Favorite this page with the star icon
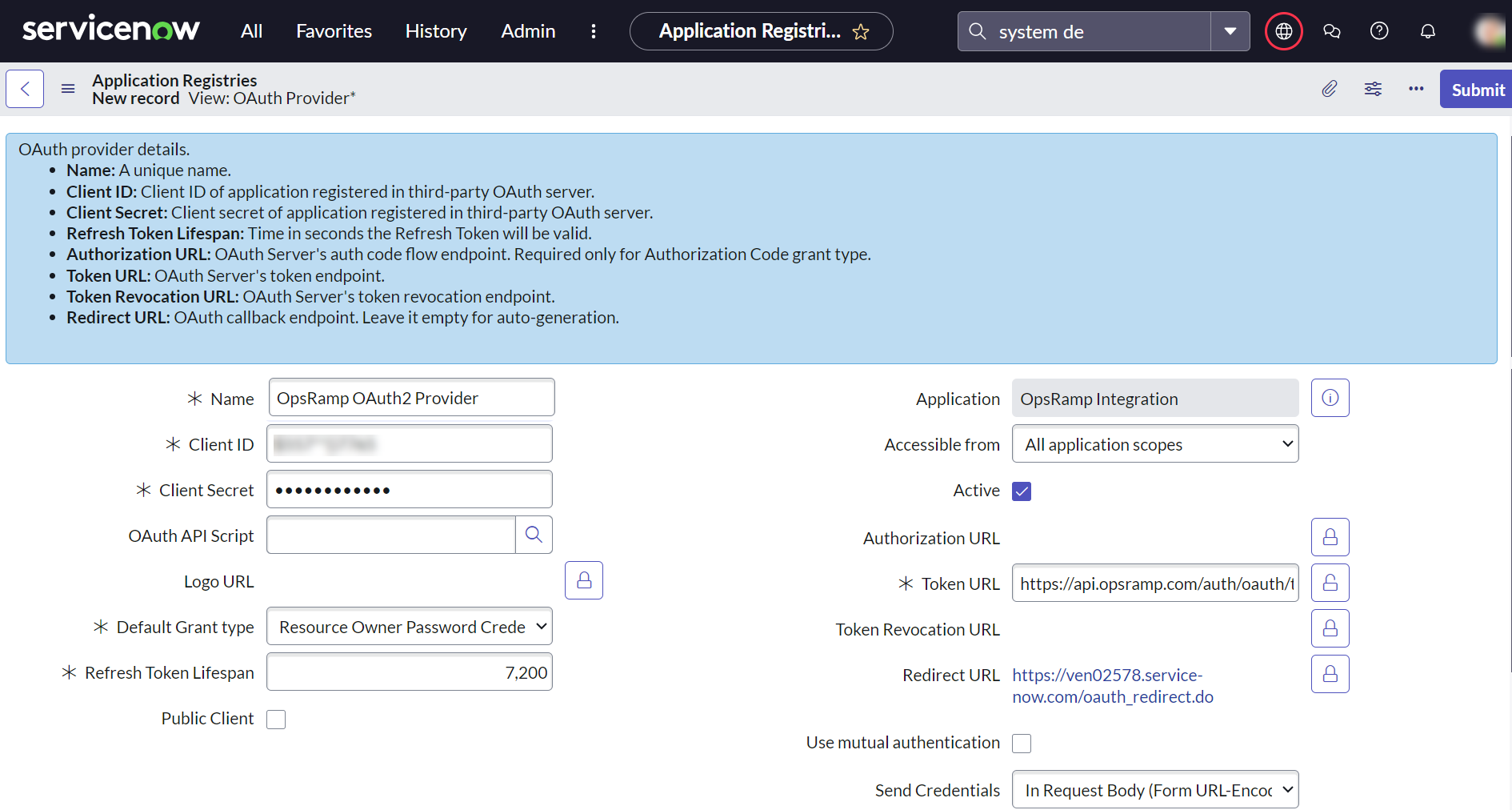Image resolution: width=1512 pixels, height=810 pixels. pos(861,32)
